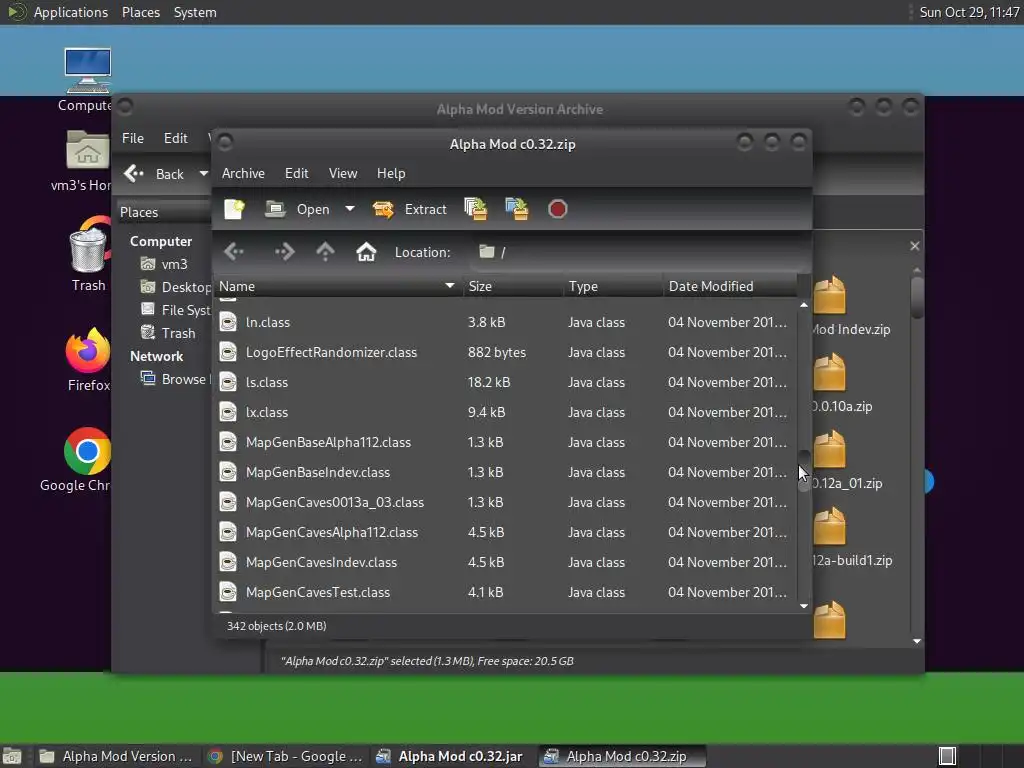Sort by the Date Modified column header
This screenshot has height=768, width=1024.
[730, 286]
